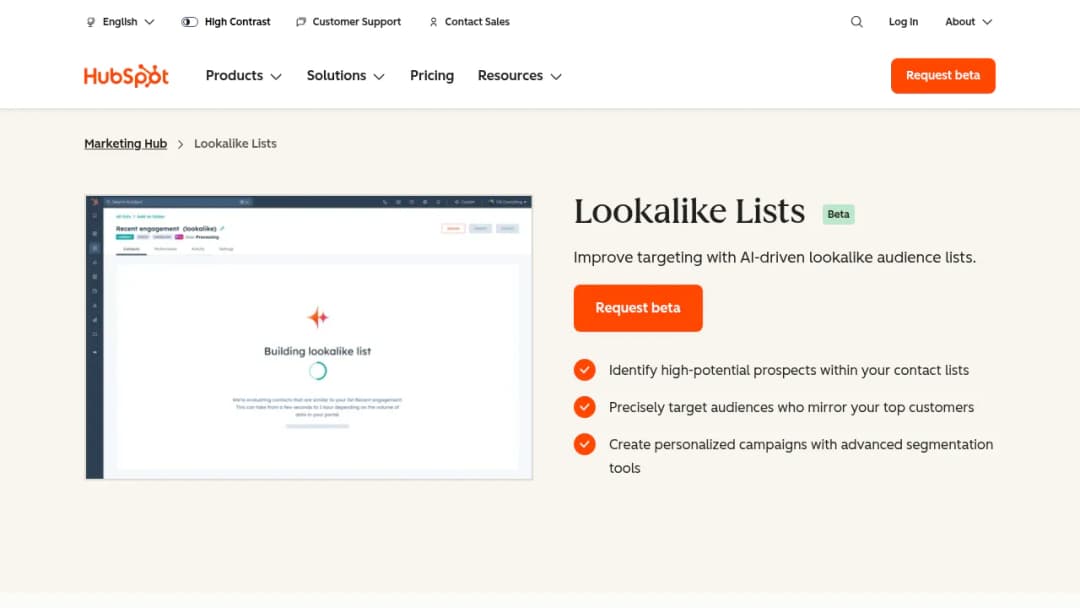The width and height of the screenshot is (1080, 608).
Task: Go to Marketing Hub breadcrumb
Action: pyautogui.click(x=125, y=144)
